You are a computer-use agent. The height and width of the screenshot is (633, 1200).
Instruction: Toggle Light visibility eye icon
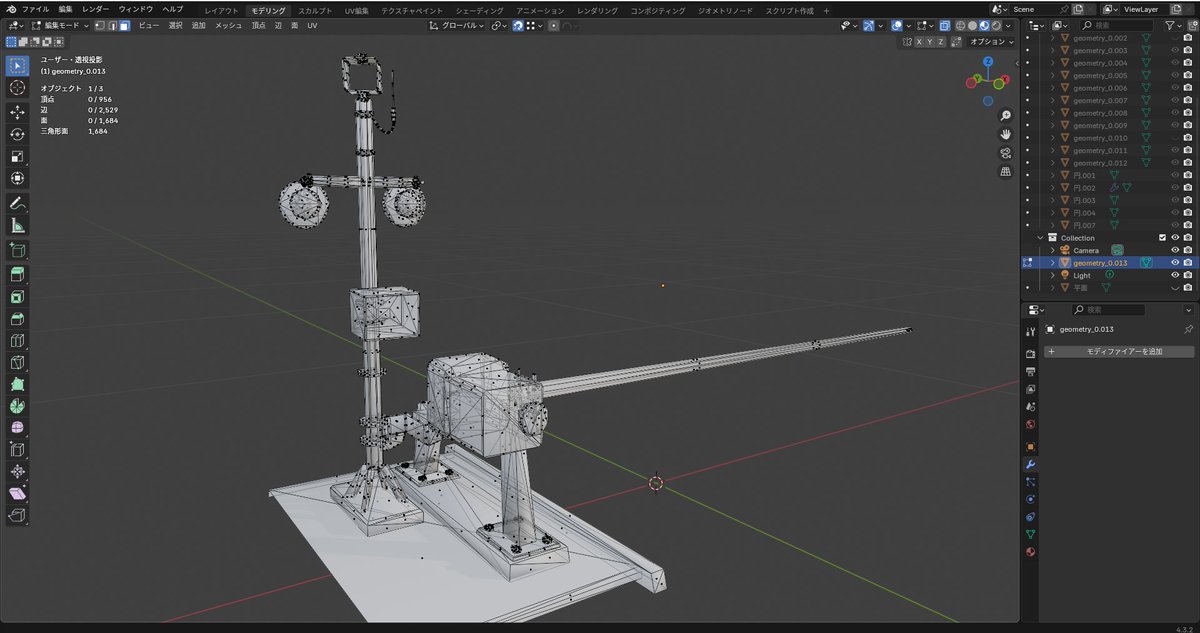[x=1175, y=275]
